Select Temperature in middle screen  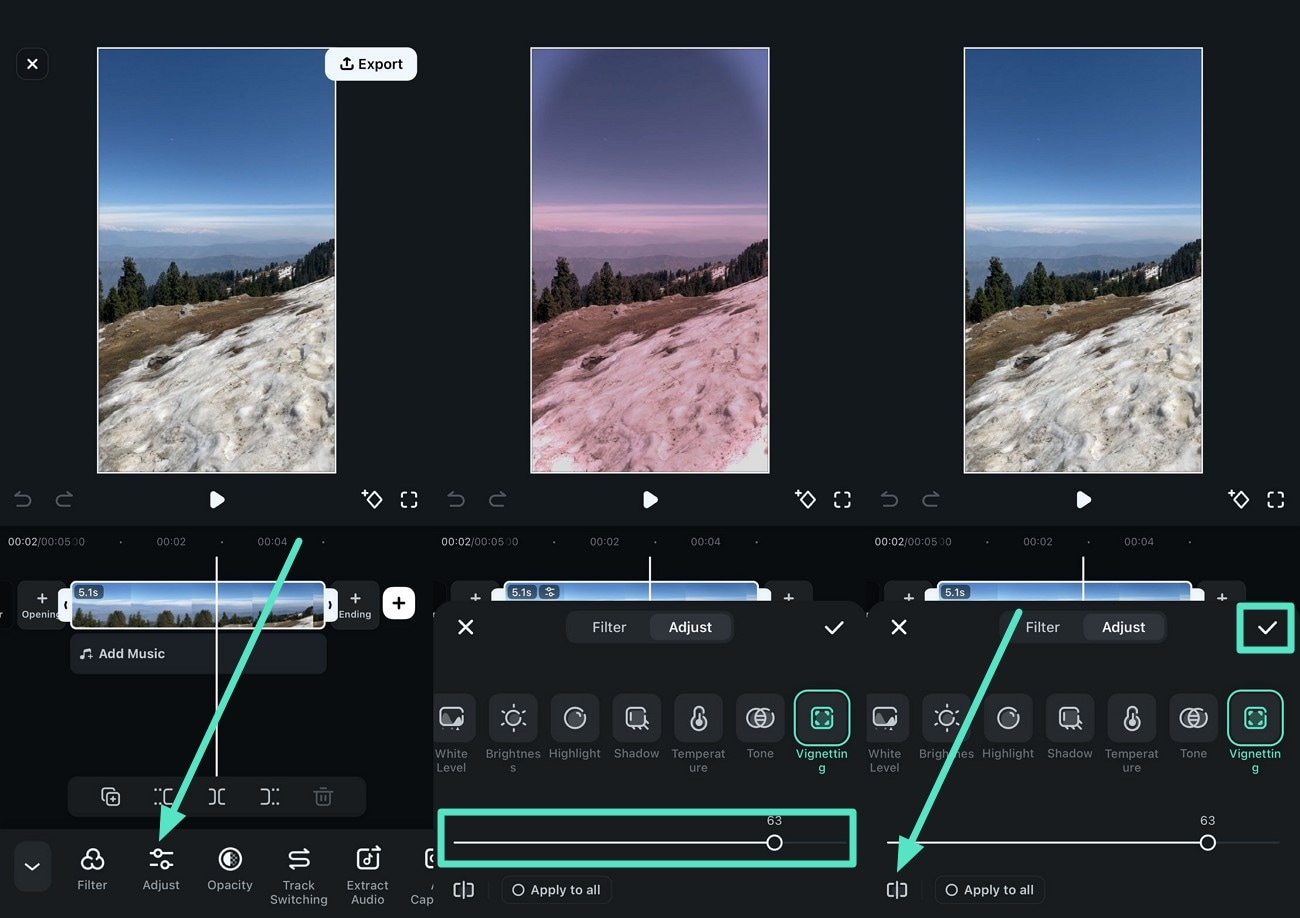[698, 733]
